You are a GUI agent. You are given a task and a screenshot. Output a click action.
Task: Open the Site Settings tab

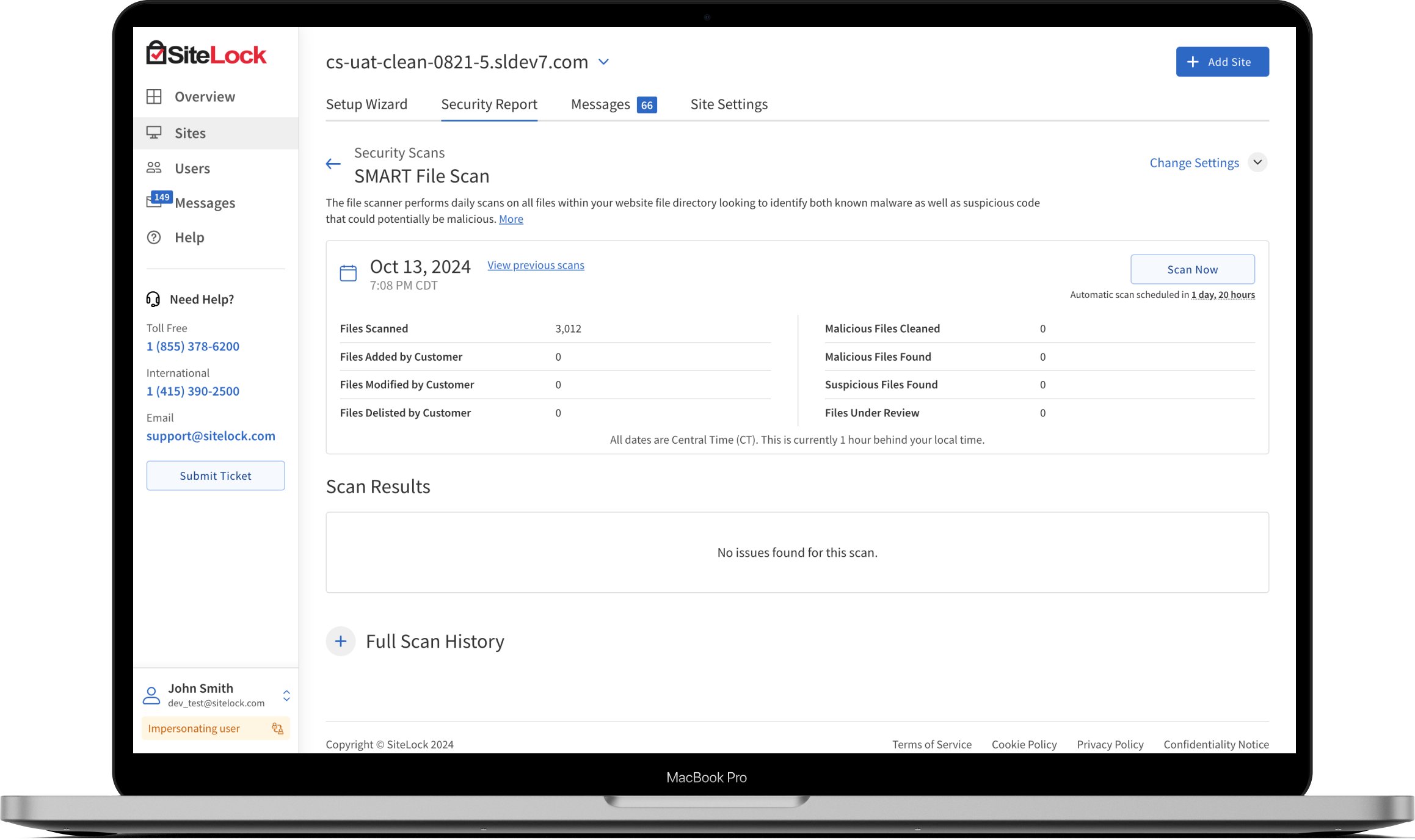click(x=729, y=104)
